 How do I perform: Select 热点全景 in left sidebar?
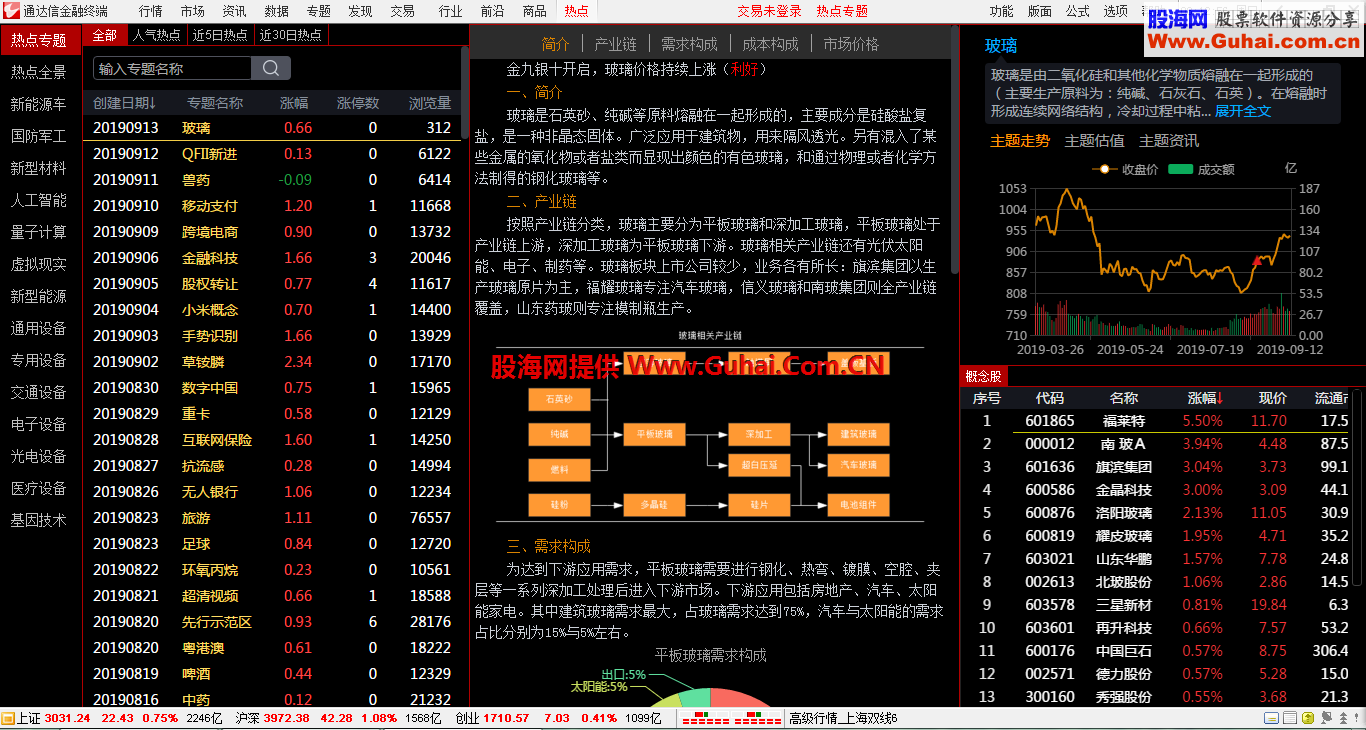click(39, 72)
